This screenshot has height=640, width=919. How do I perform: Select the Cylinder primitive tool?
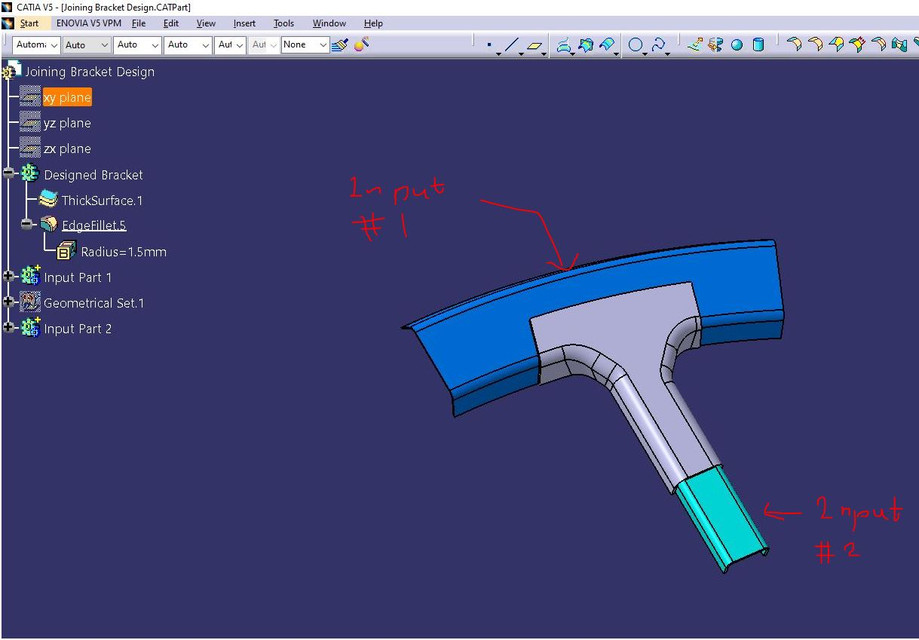tap(760, 44)
